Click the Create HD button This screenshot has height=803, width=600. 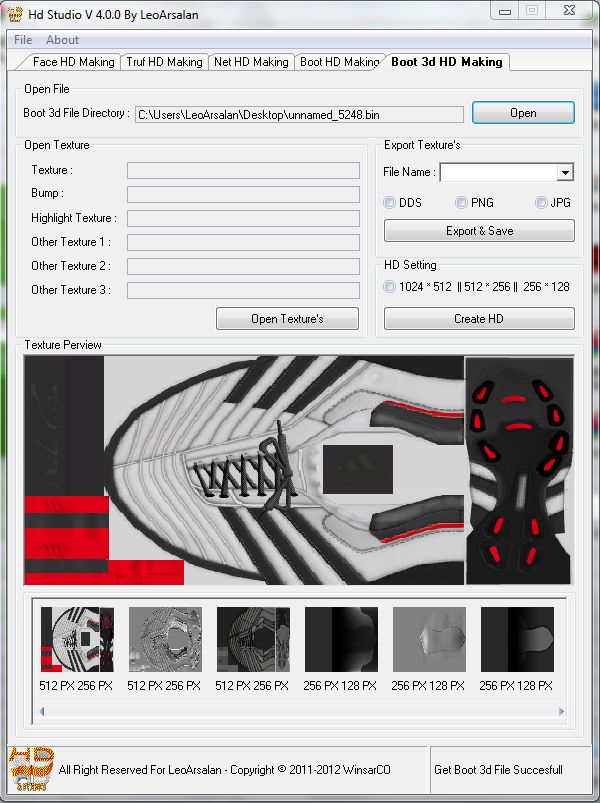479,319
